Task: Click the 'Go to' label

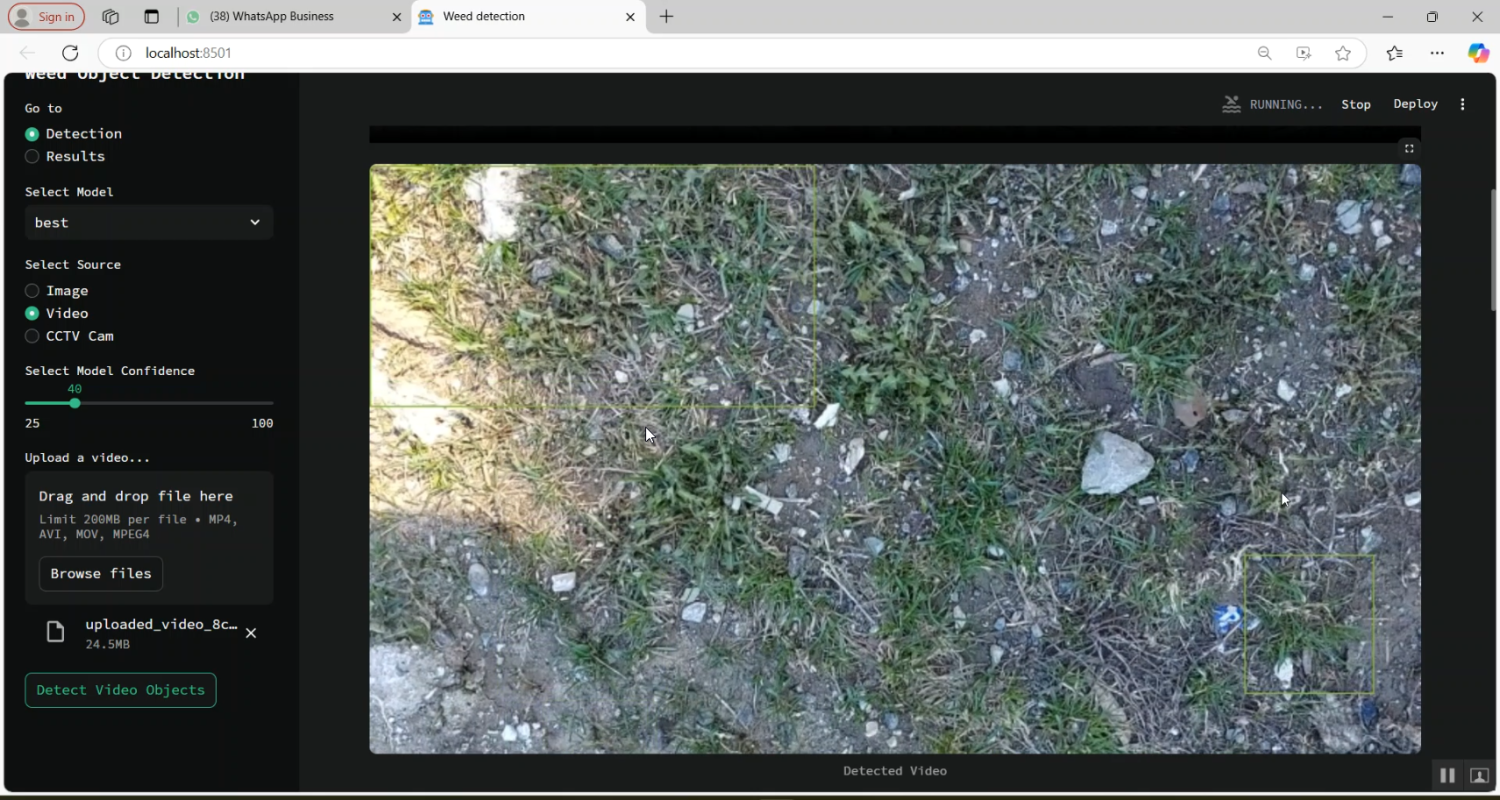Action: 43,108
